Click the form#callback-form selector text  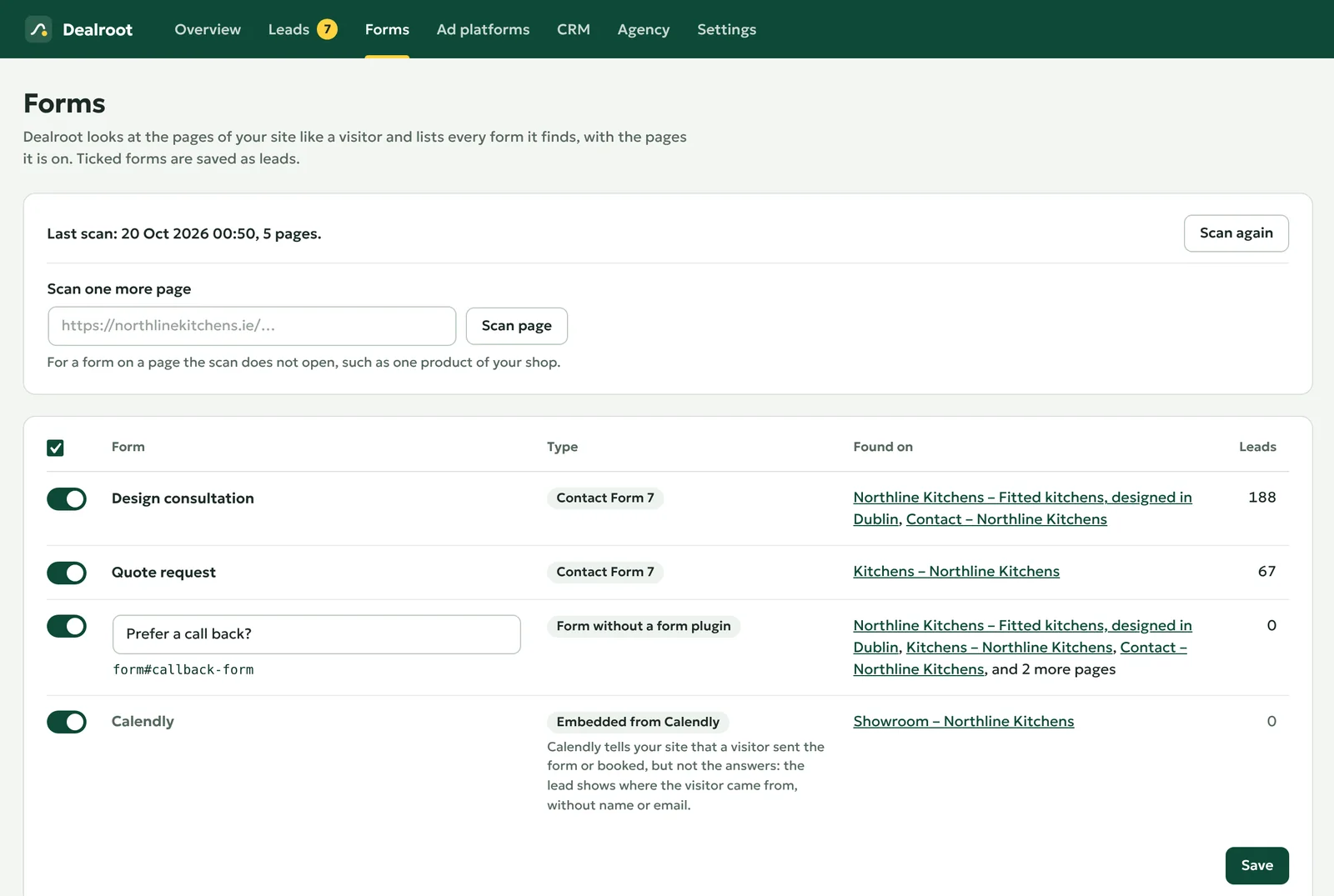[x=183, y=669]
